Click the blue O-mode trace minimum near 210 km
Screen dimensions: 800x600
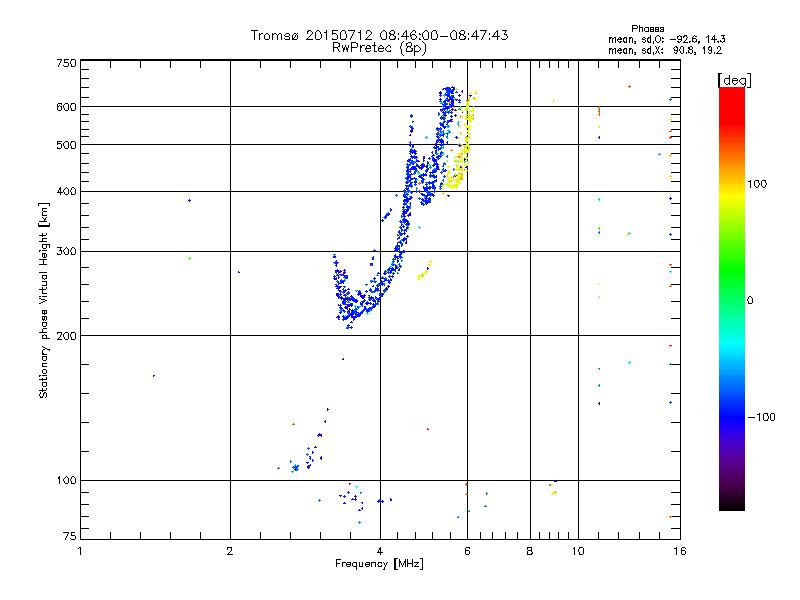coord(349,326)
